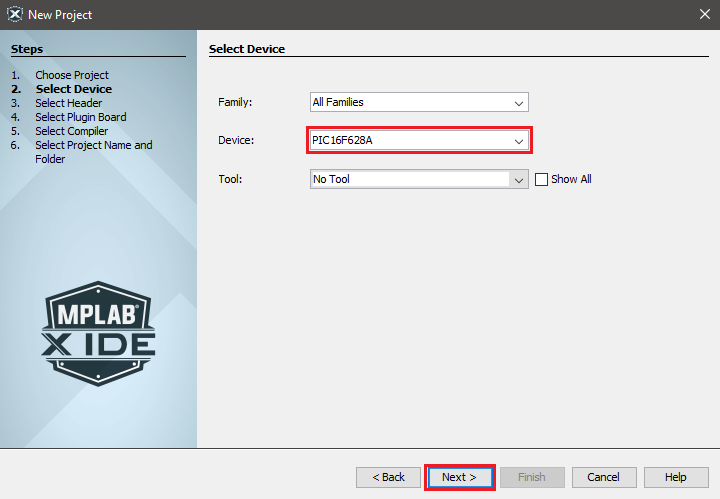Click step 6 Select Project Name and Folder
The height and width of the screenshot is (499, 720).
94,152
